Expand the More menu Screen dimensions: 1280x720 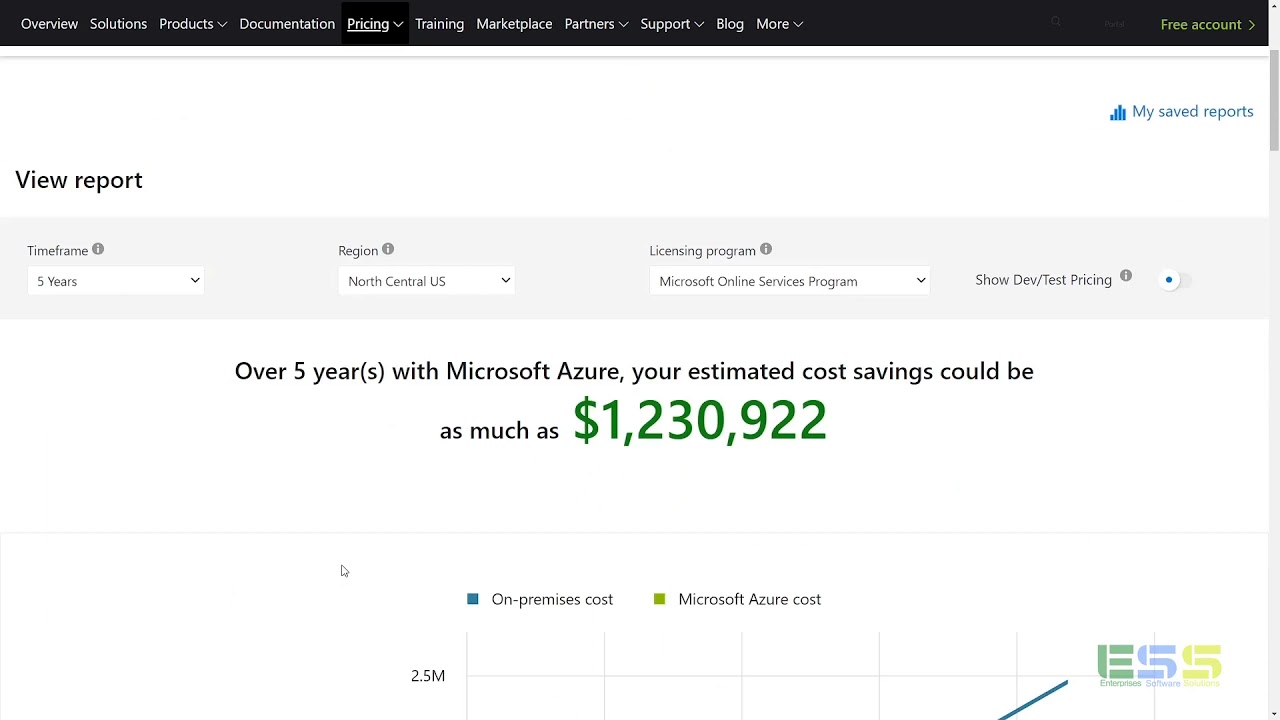[x=780, y=24]
